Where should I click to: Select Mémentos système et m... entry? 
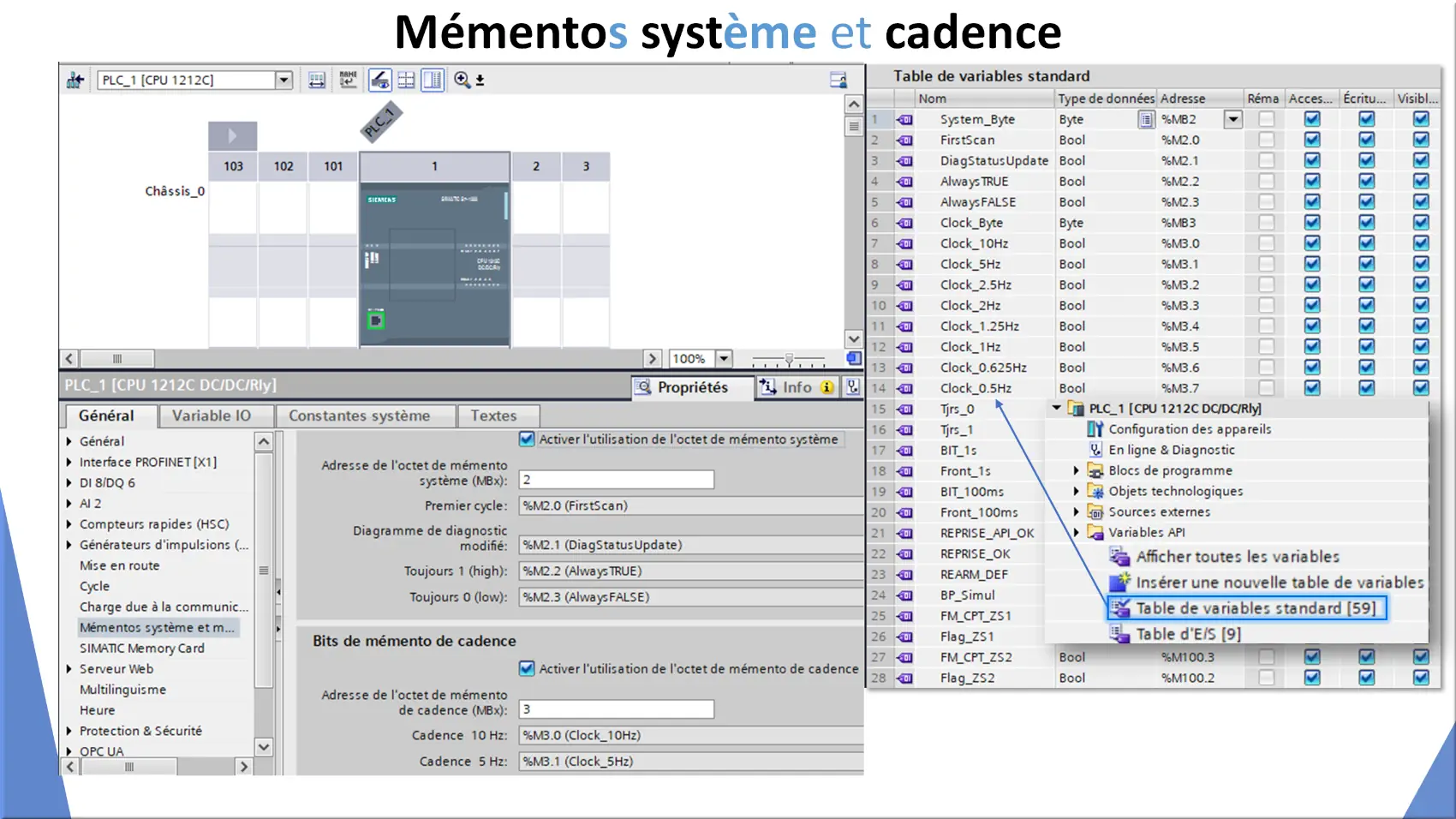pos(157,627)
